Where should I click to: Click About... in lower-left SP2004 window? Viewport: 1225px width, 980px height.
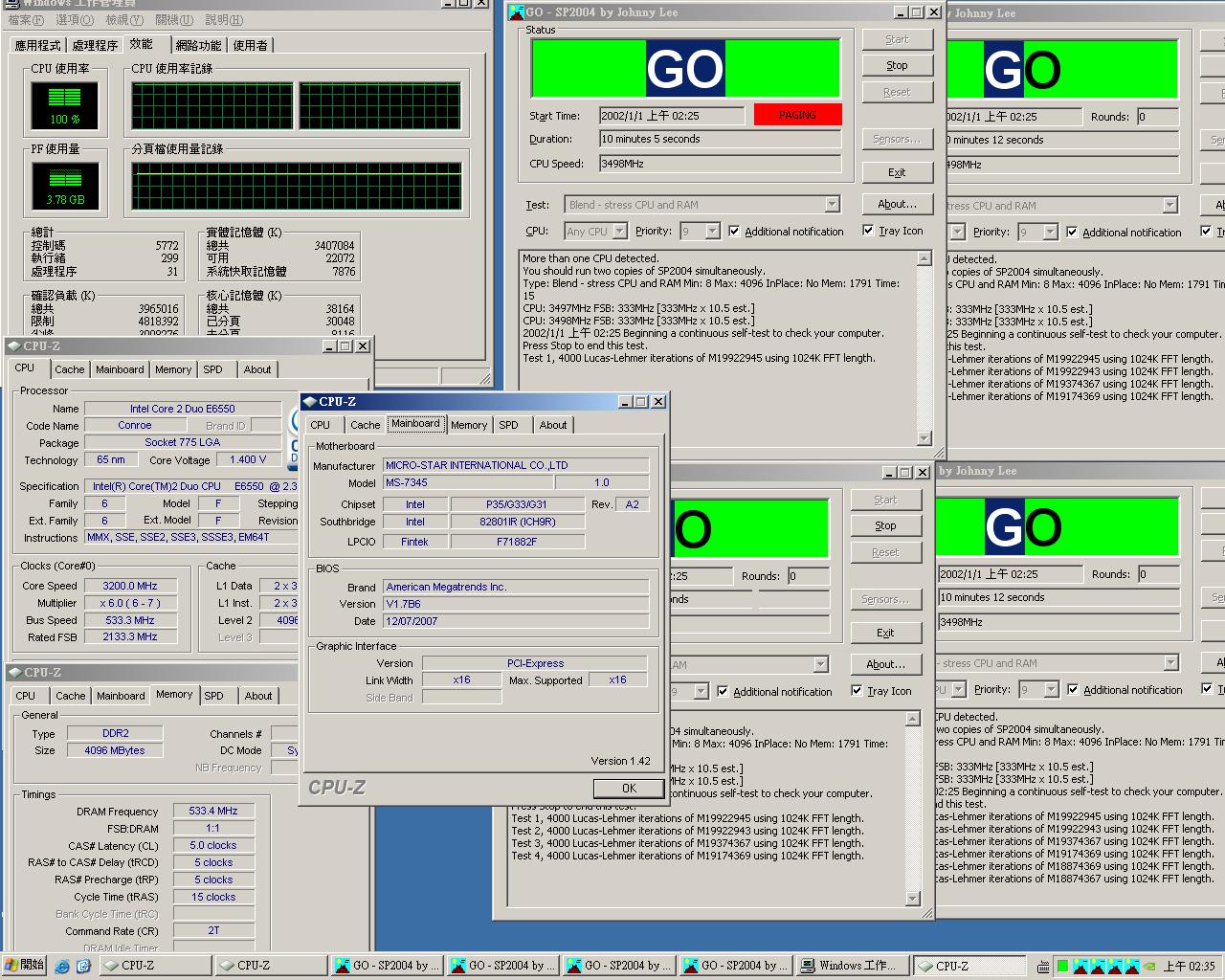pyautogui.click(x=885, y=664)
